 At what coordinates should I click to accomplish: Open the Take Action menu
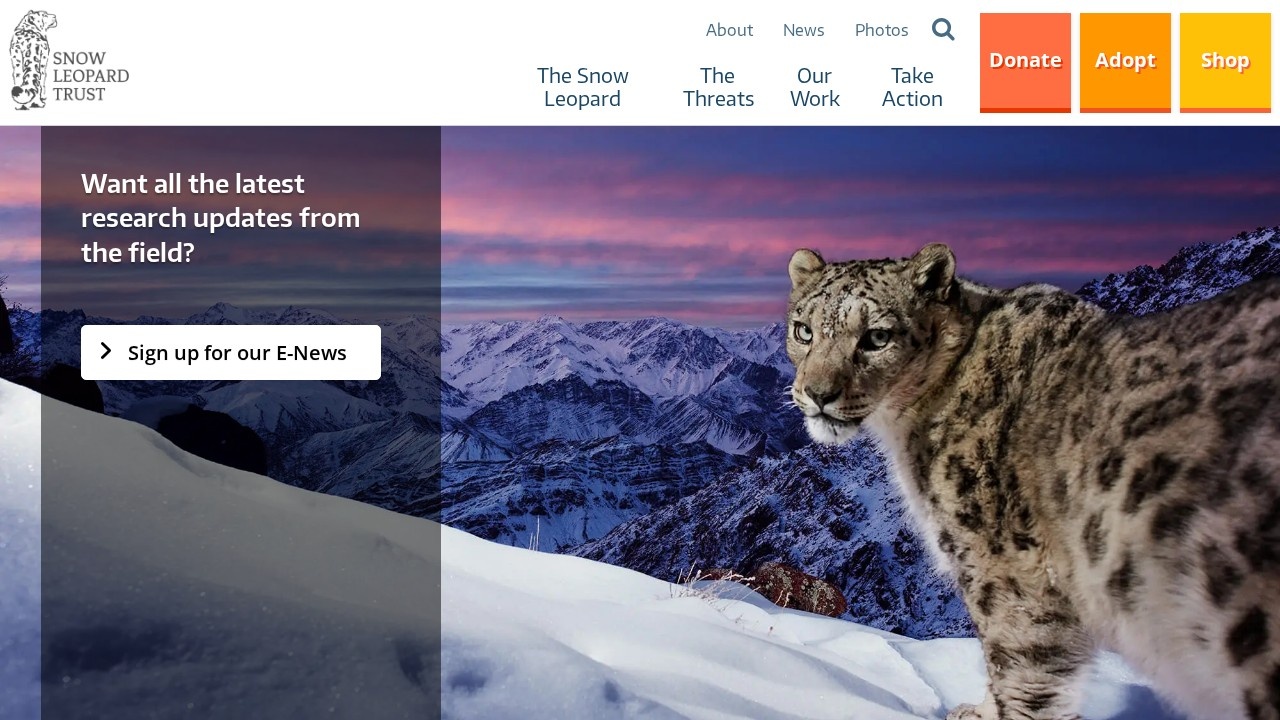912,87
